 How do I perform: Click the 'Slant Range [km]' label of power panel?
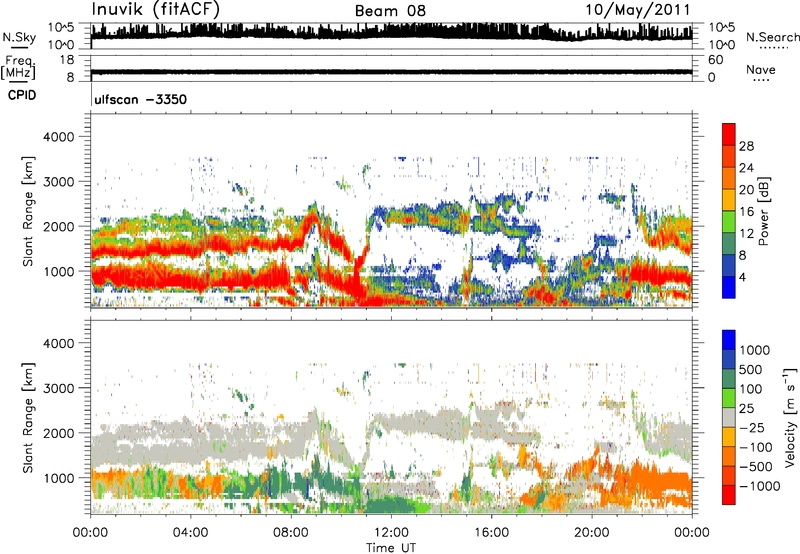click(x=29, y=211)
